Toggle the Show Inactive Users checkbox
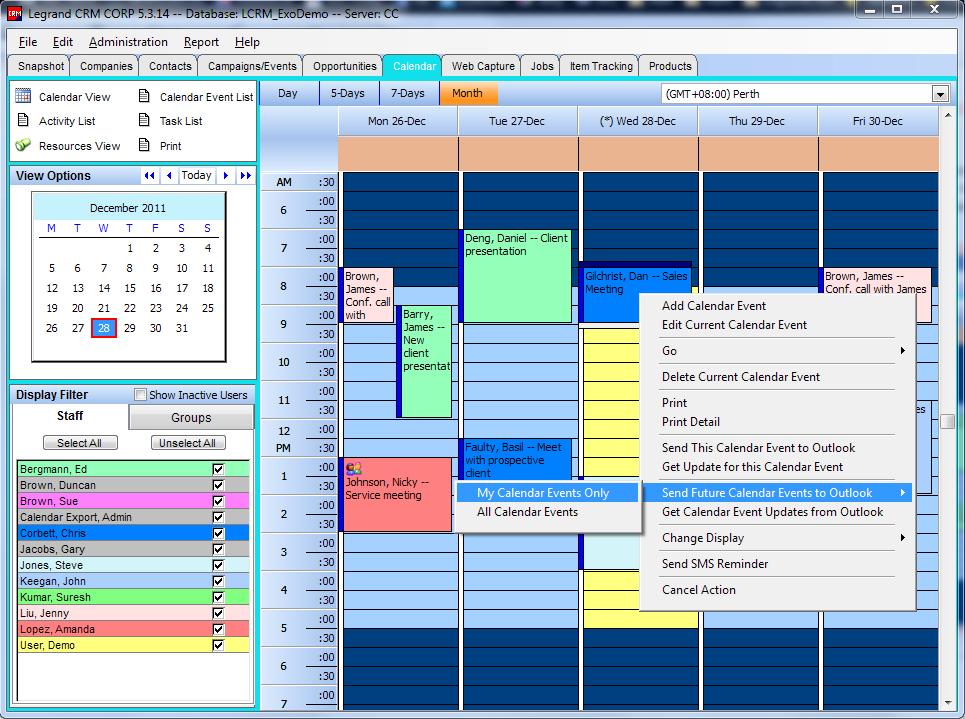 click(x=141, y=395)
